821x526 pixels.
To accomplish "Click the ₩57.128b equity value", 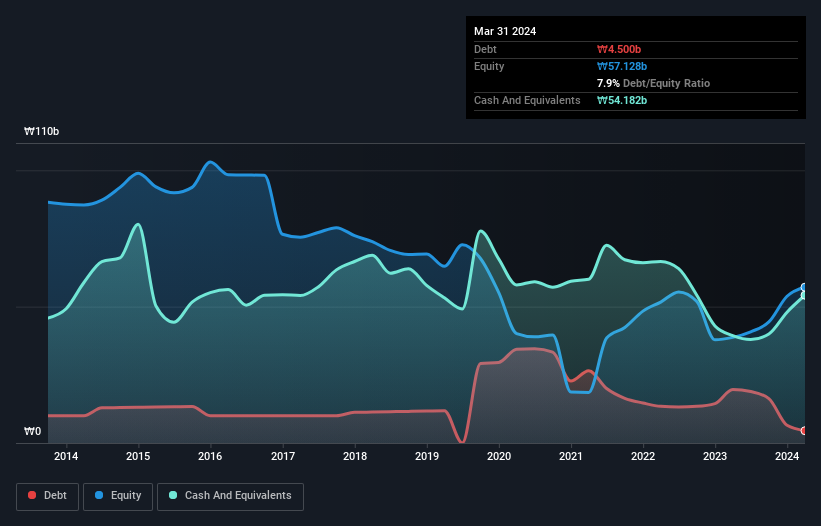I will coord(622,66).
